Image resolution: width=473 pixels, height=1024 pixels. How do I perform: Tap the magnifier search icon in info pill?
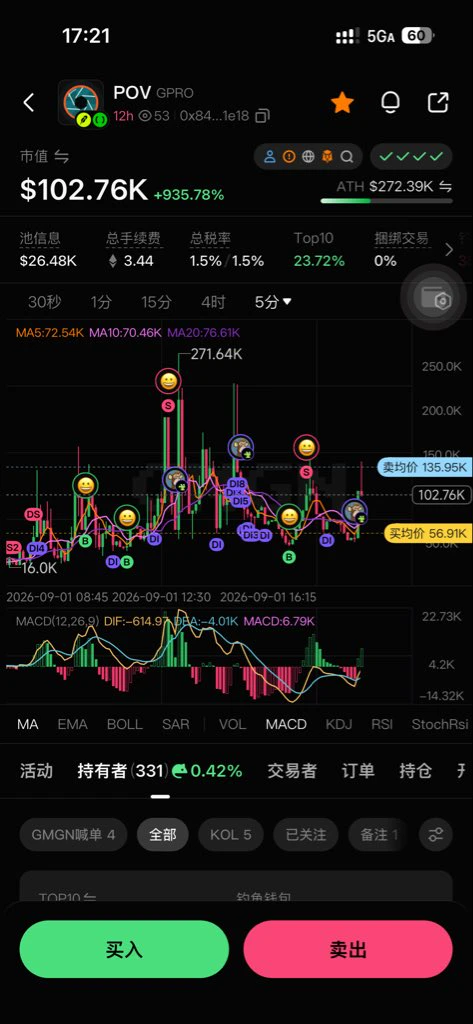pos(348,157)
